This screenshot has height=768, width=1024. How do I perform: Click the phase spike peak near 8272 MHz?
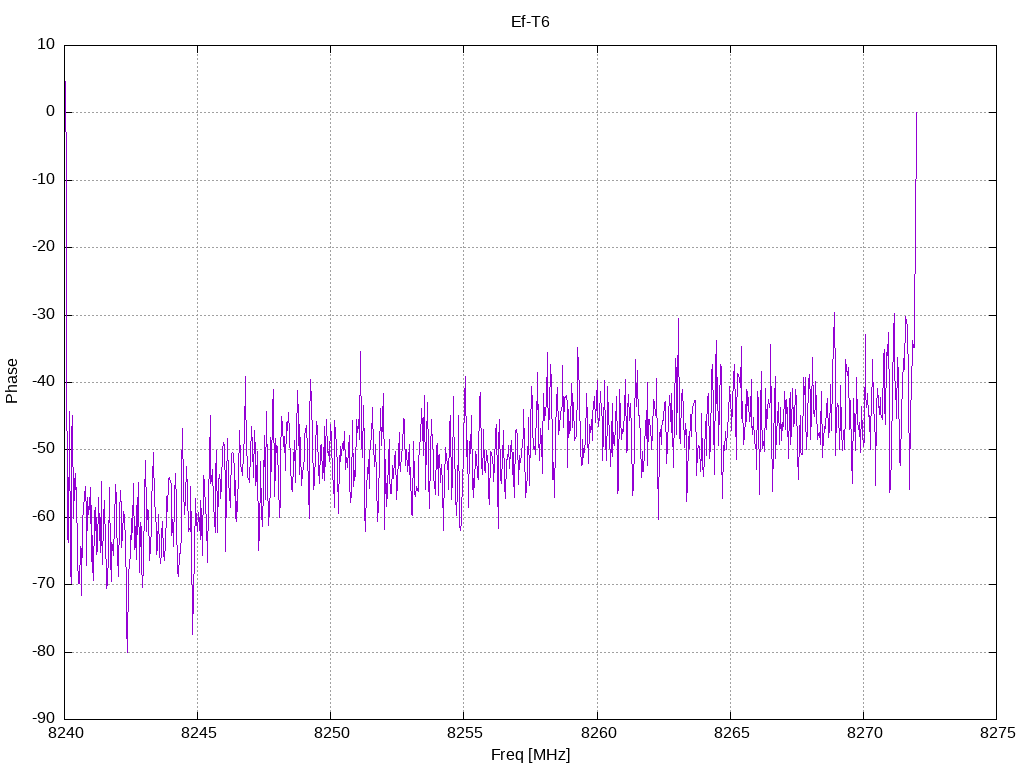coord(916,114)
